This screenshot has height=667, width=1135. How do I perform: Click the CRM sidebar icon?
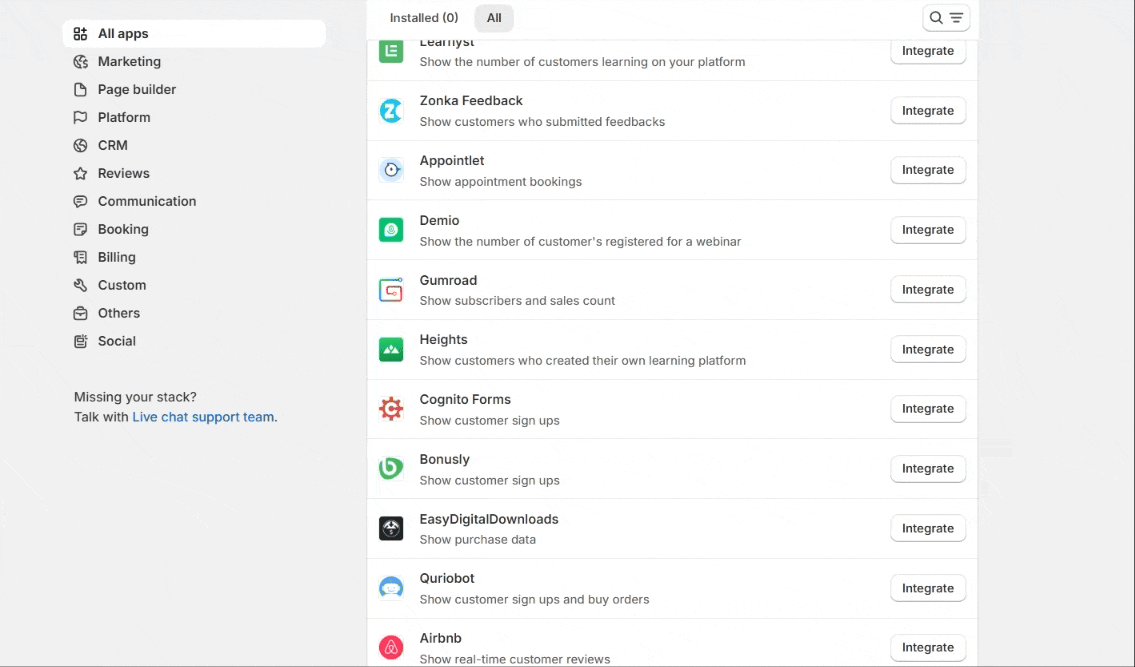point(80,146)
